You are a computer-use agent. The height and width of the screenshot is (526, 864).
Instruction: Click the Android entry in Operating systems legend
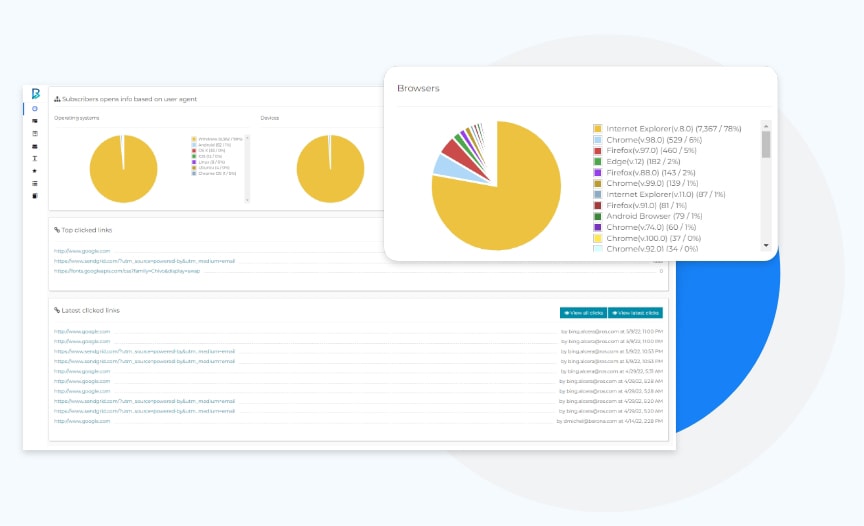pos(211,145)
